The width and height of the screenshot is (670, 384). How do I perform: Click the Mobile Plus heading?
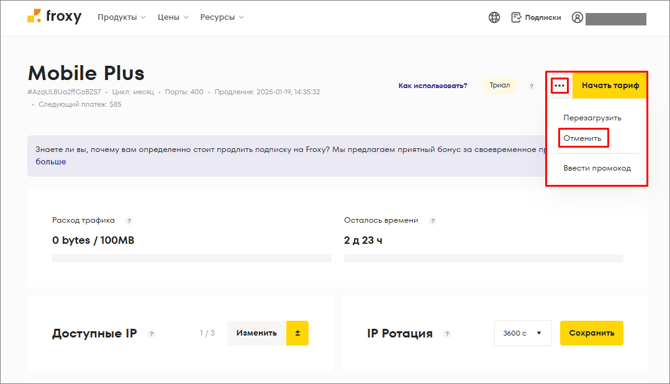click(86, 73)
